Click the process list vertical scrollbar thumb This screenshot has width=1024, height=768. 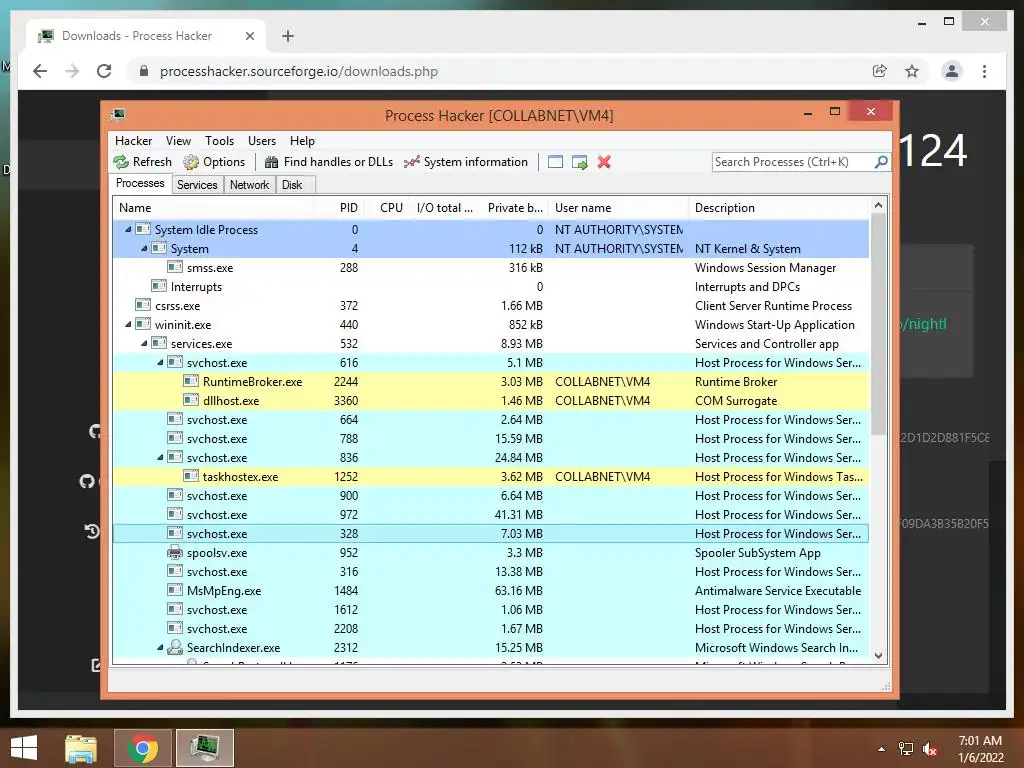[x=878, y=323]
